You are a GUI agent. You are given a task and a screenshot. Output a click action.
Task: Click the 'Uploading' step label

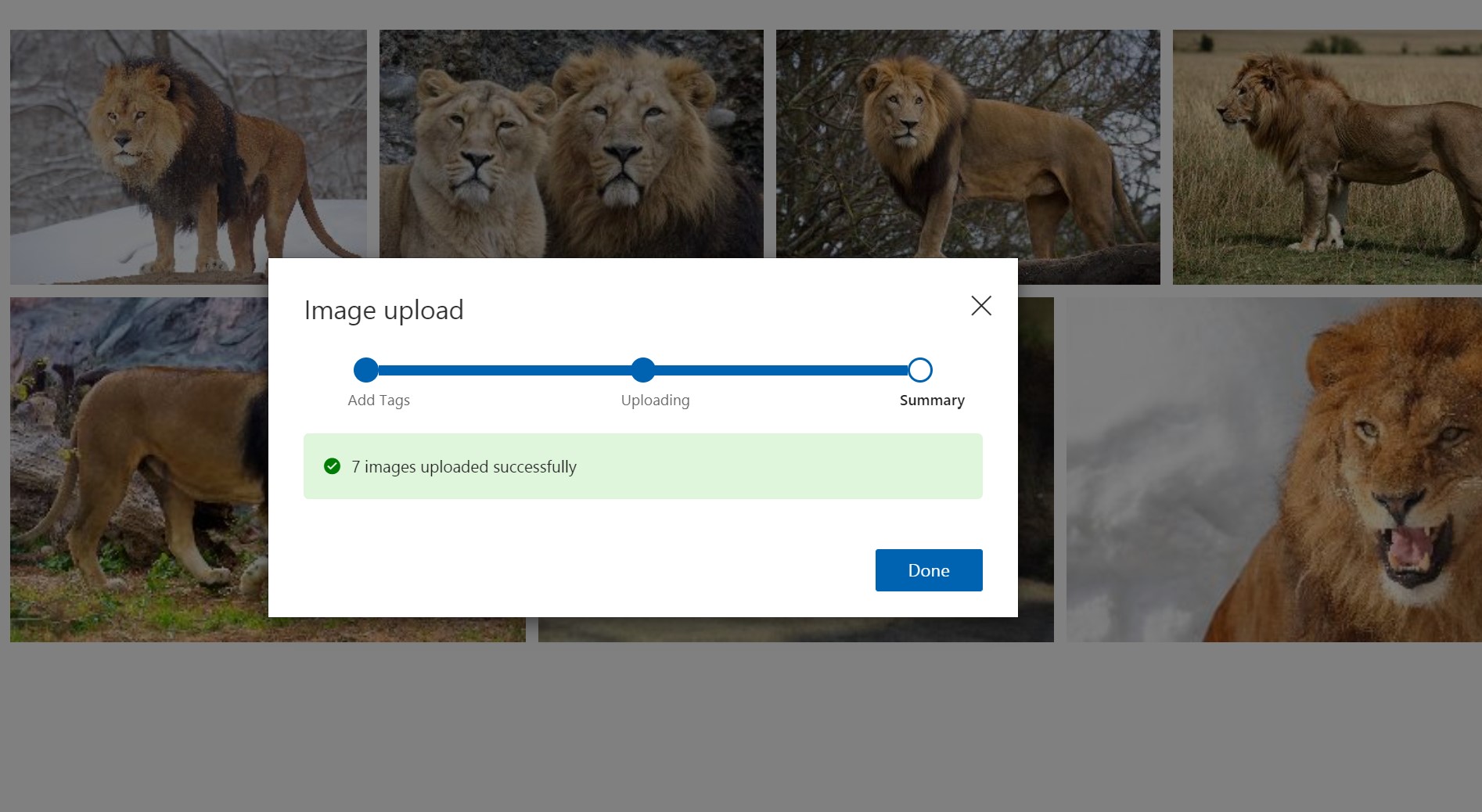coord(656,400)
